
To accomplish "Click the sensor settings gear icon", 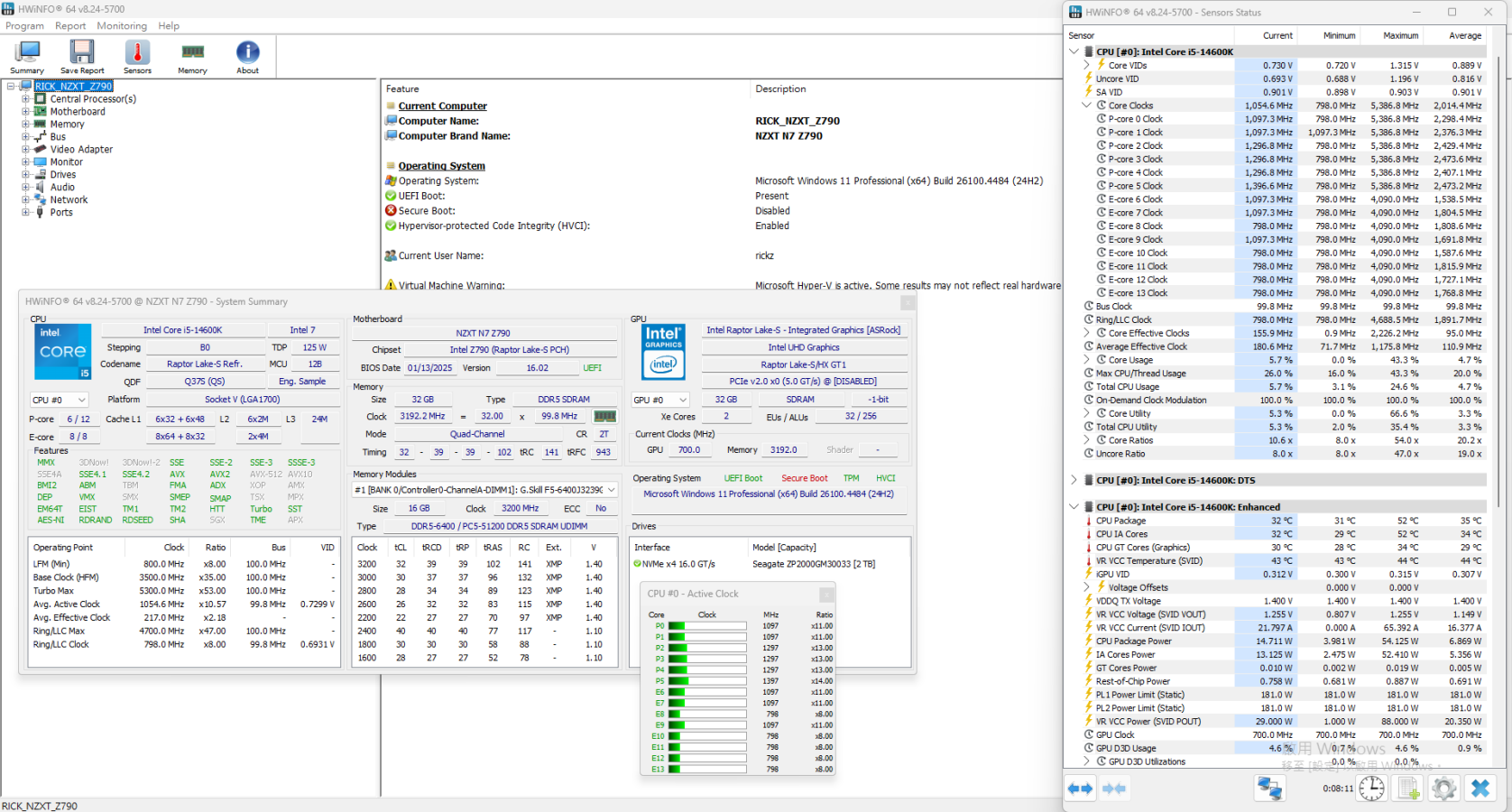I will [1443, 789].
